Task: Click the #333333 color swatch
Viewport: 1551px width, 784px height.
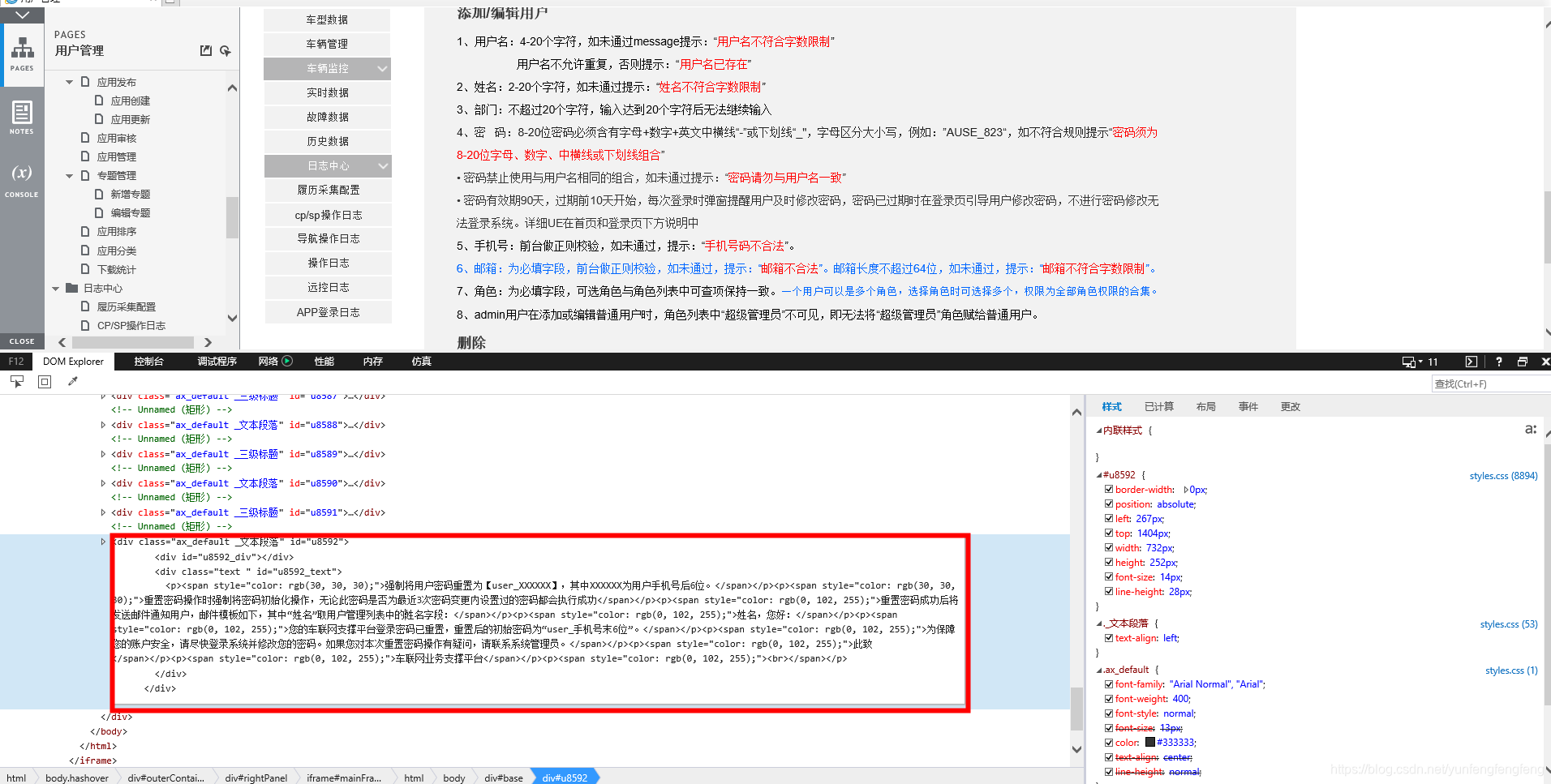Action: (1149, 742)
